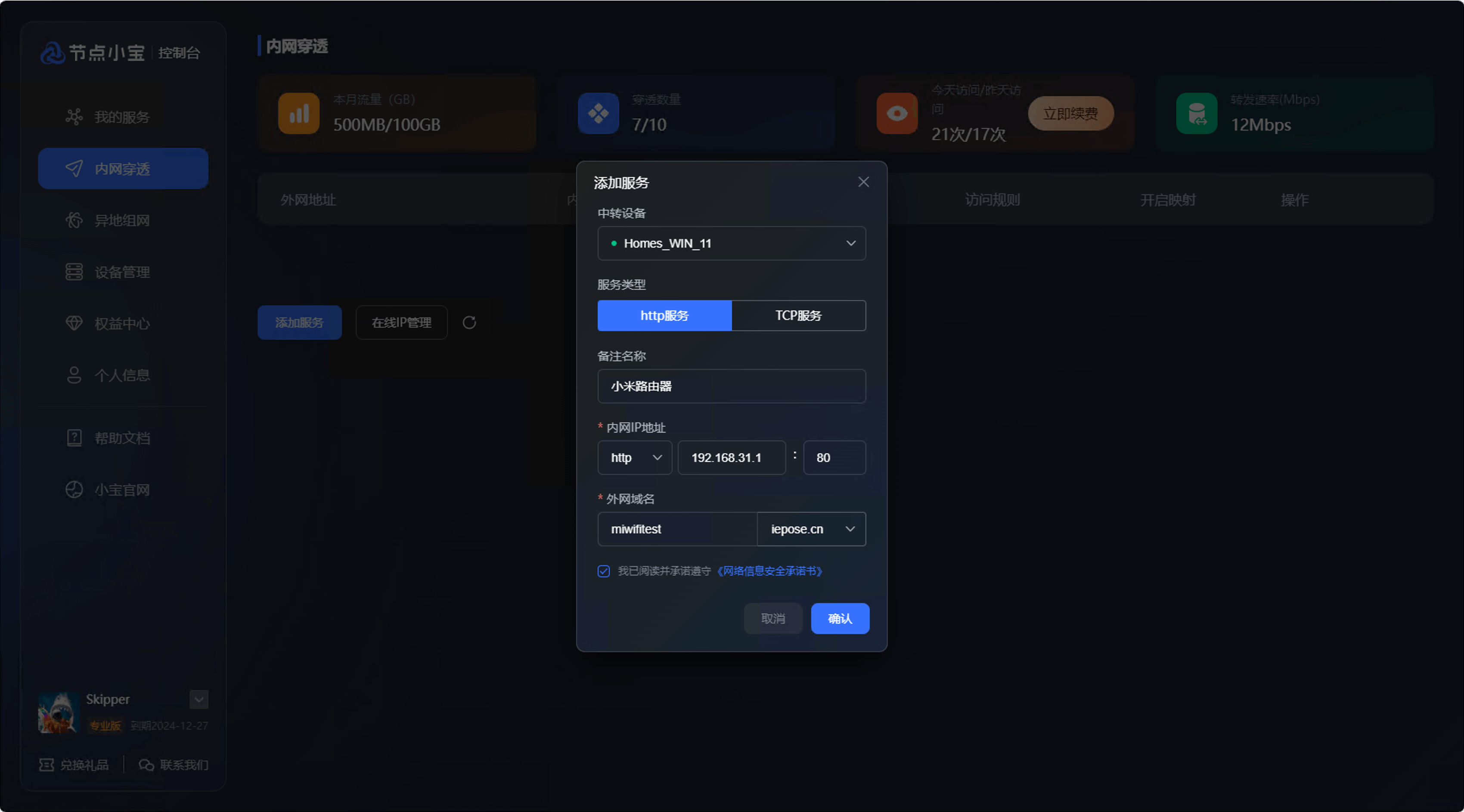The width and height of the screenshot is (1464, 812).
Task: Go to 异地组网 page
Action: (123, 220)
